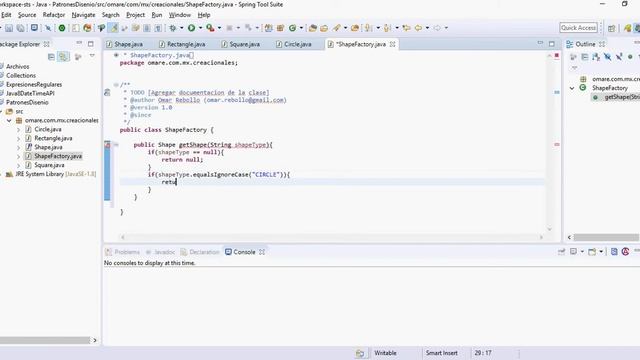
Task: Open the Debug dropdown arrow
Action: tap(182, 28)
